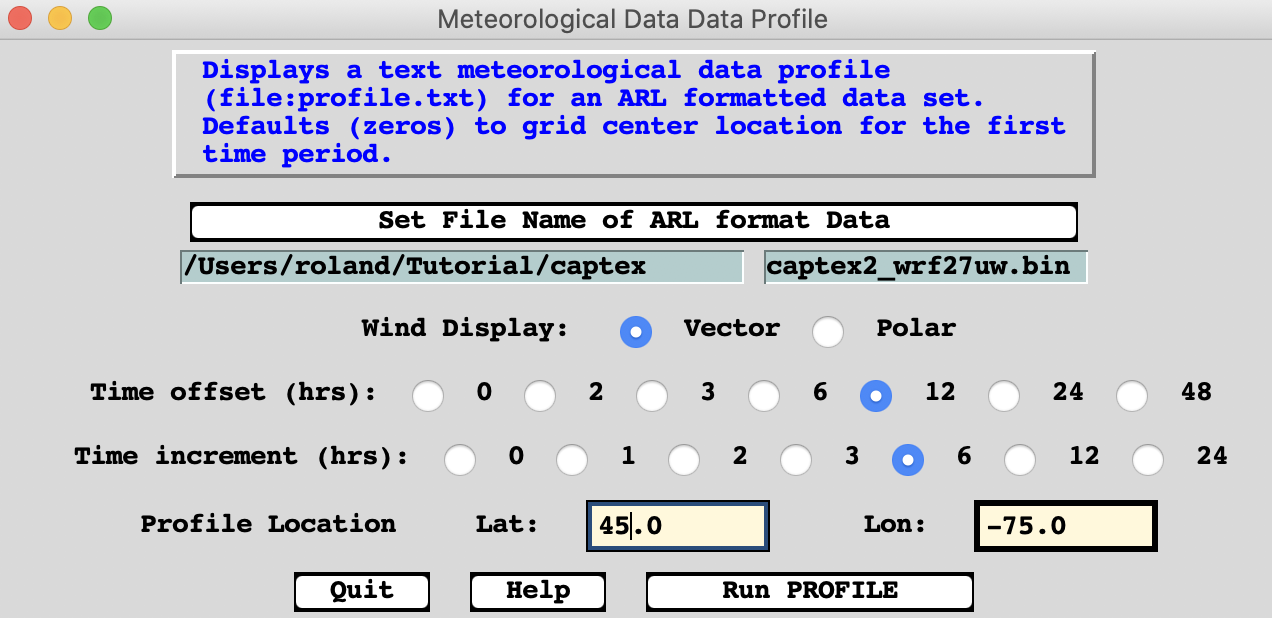Screen dimensions: 1272x618
Task: Set time offset to 24 hours
Action: tap(1004, 395)
